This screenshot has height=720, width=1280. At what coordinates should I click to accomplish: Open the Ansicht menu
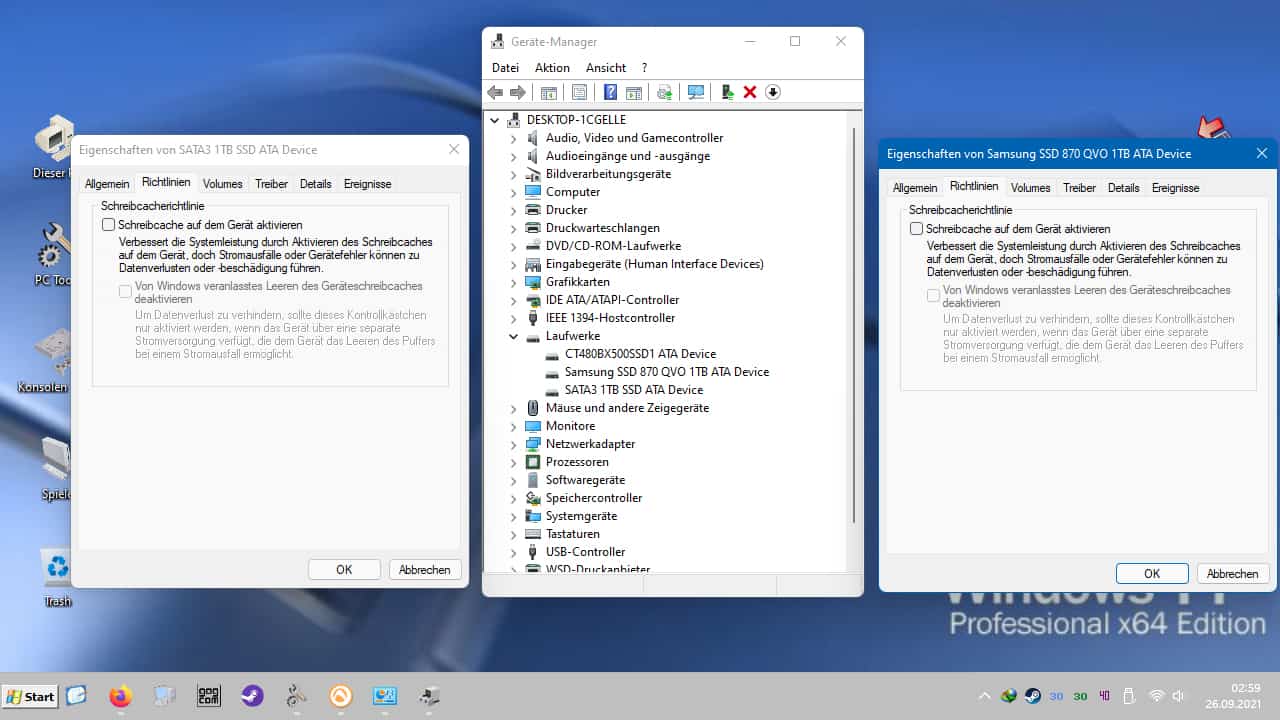(x=606, y=68)
